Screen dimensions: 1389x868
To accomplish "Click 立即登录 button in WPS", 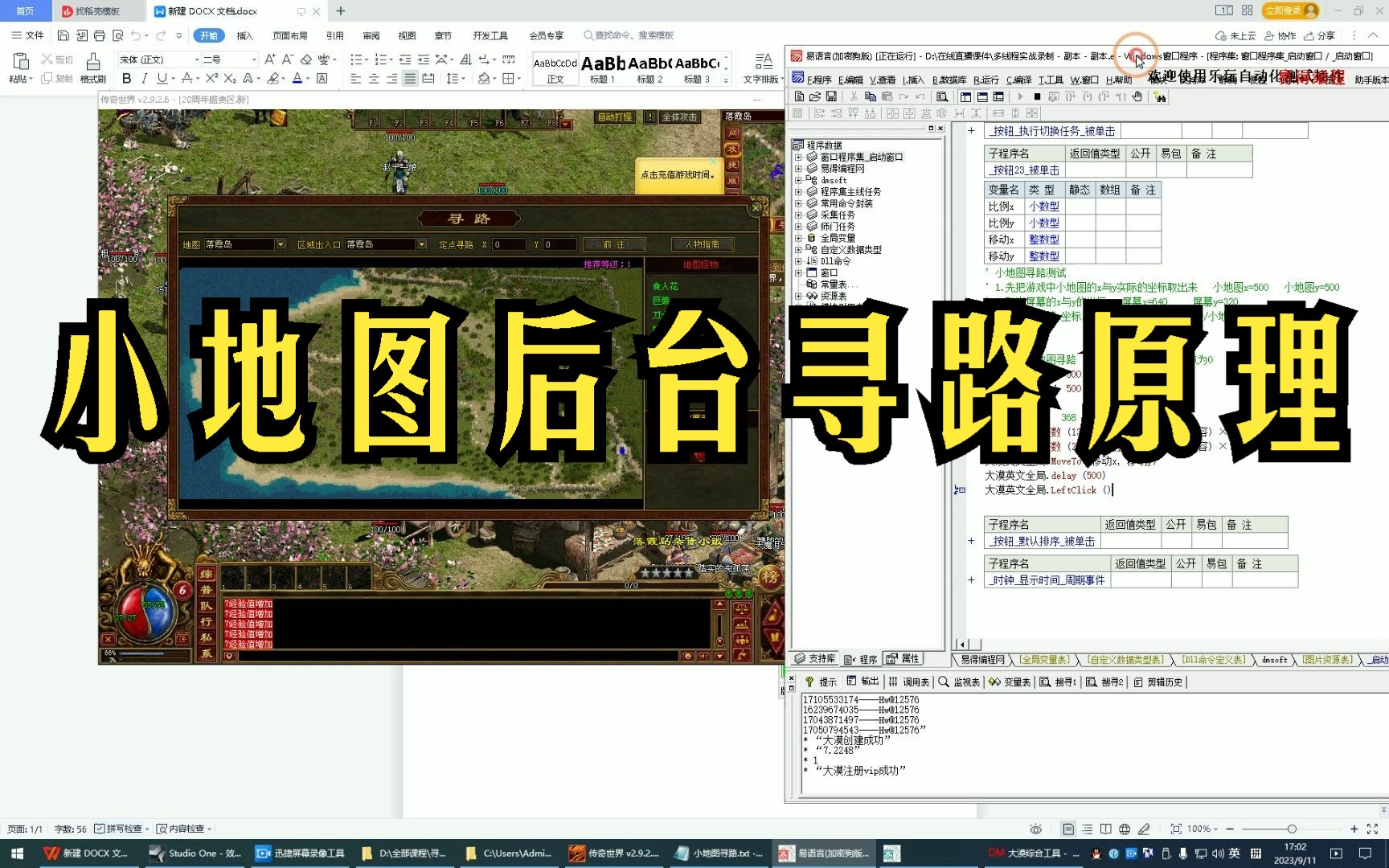I will [1291, 10].
